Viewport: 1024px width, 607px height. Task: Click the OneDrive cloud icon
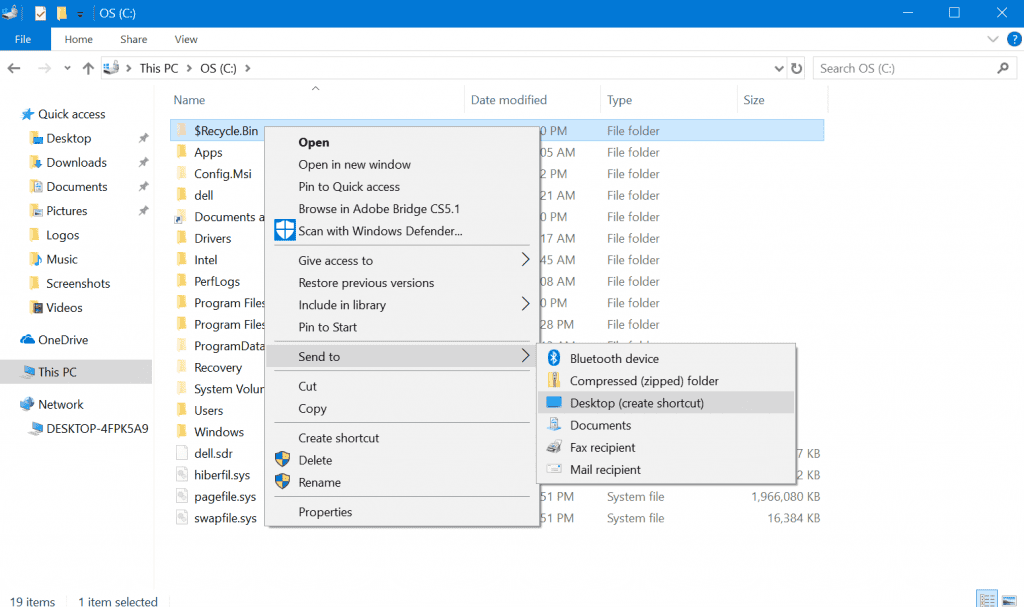pos(27,340)
